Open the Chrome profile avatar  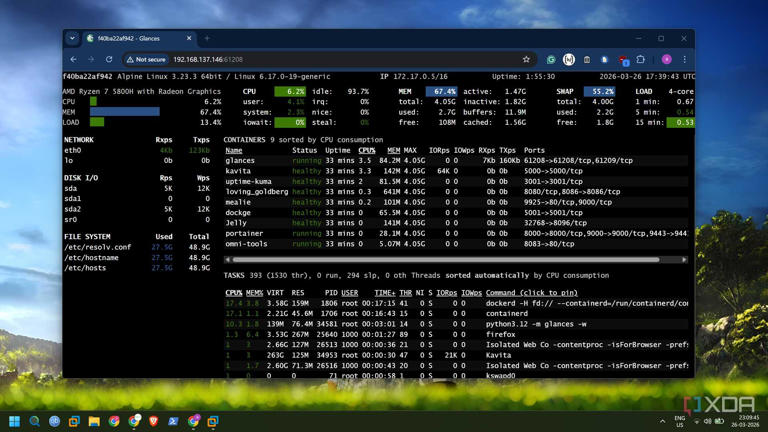click(666, 59)
